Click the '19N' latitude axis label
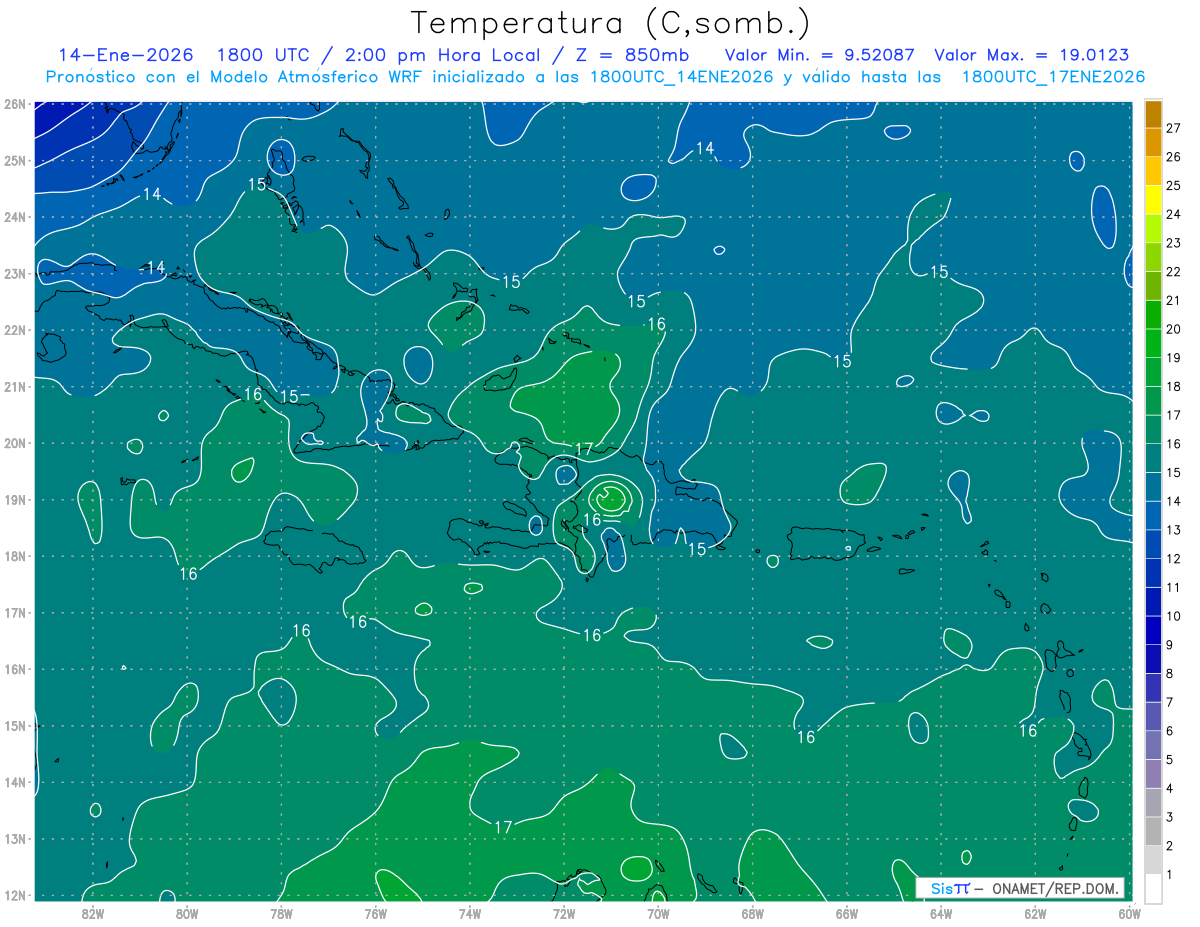This screenshot has width=1200, height=927. (x=15, y=499)
